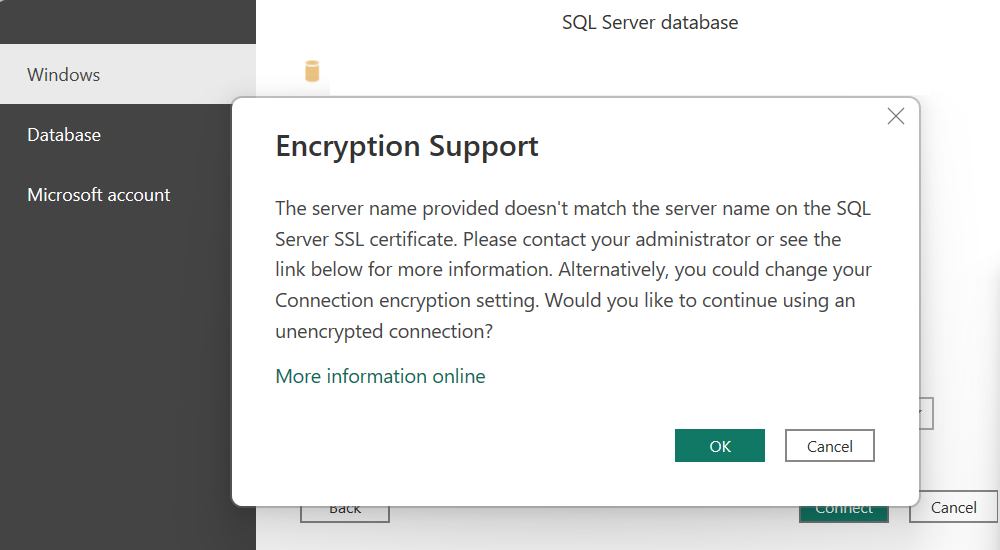Click the SQL Server database window title
The height and width of the screenshot is (550, 1000).
pos(650,22)
